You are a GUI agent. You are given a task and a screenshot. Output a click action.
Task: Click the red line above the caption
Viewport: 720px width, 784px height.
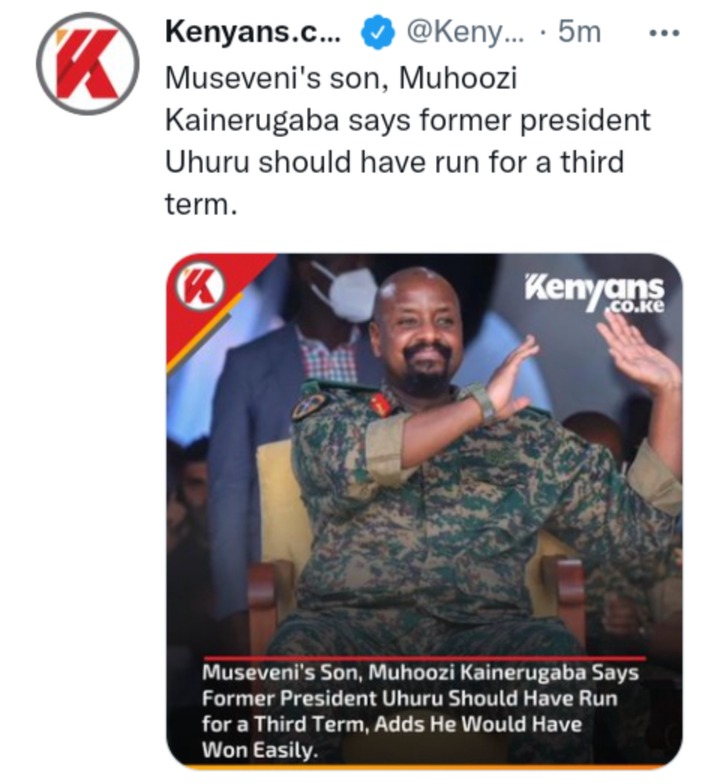pyautogui.click(x=424, y=658)
